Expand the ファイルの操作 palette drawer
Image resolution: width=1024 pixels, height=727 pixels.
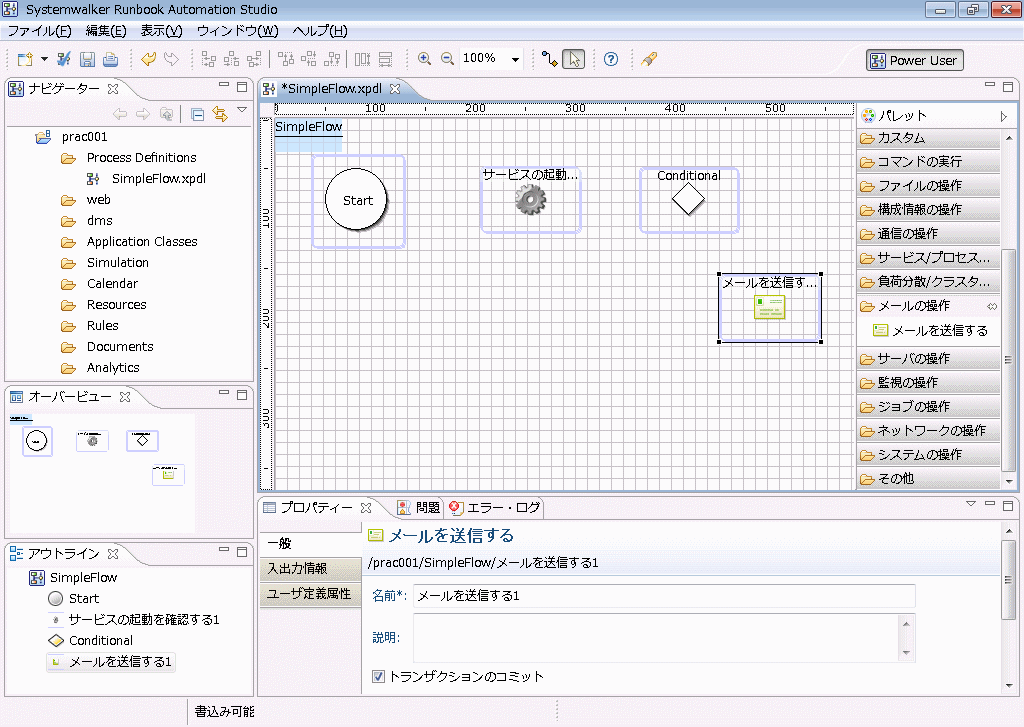(x=928, y=186)
